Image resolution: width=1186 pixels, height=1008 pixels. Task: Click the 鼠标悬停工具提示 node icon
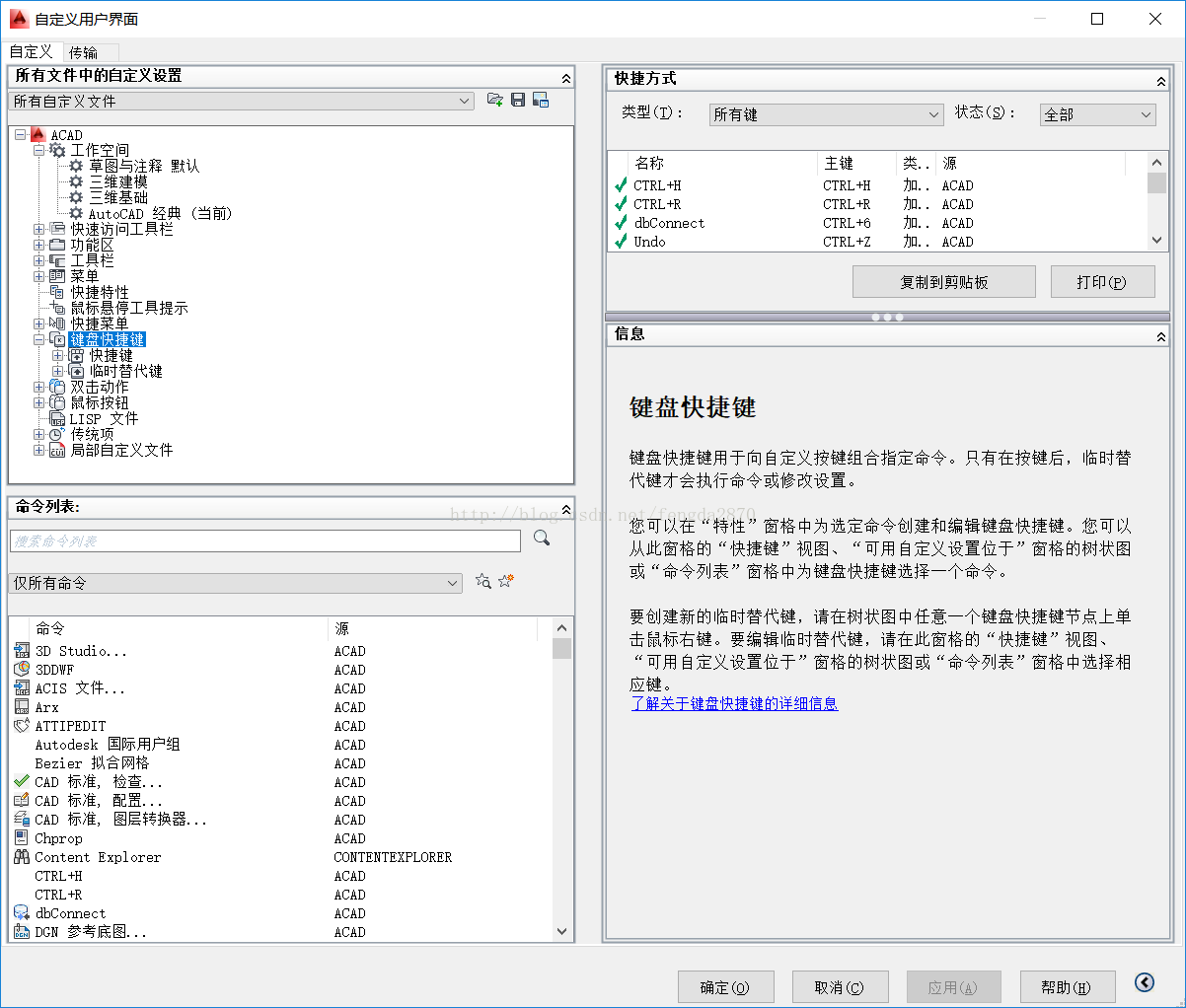(57, 308)
